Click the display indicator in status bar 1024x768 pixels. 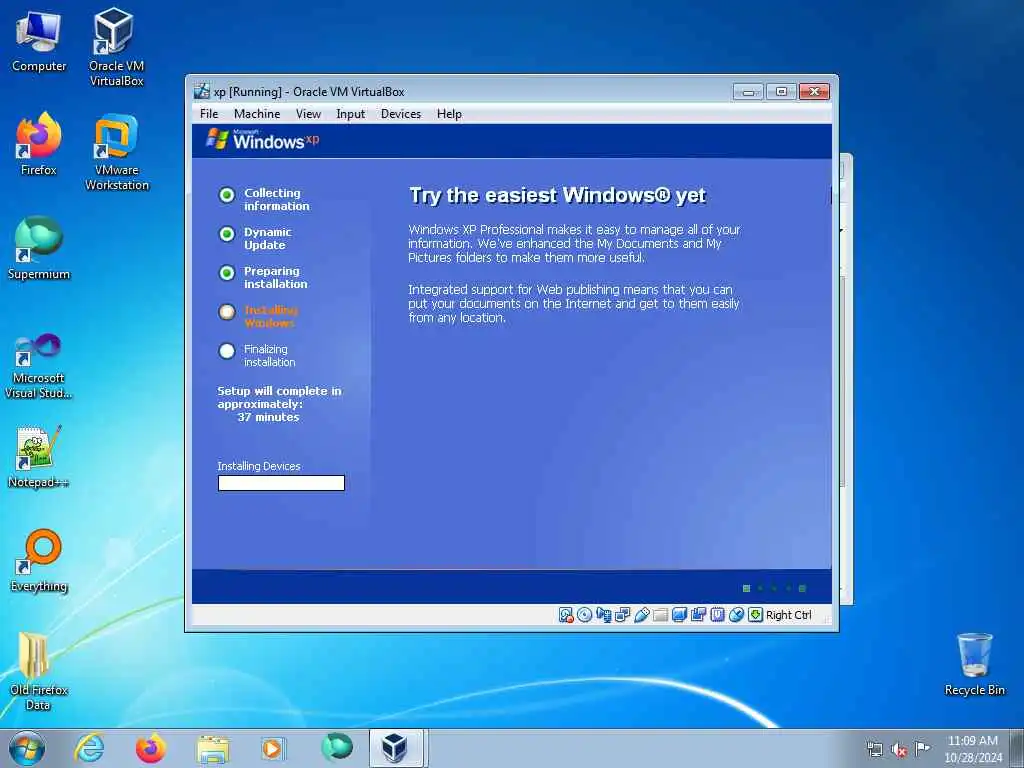[x=679, y=615]
